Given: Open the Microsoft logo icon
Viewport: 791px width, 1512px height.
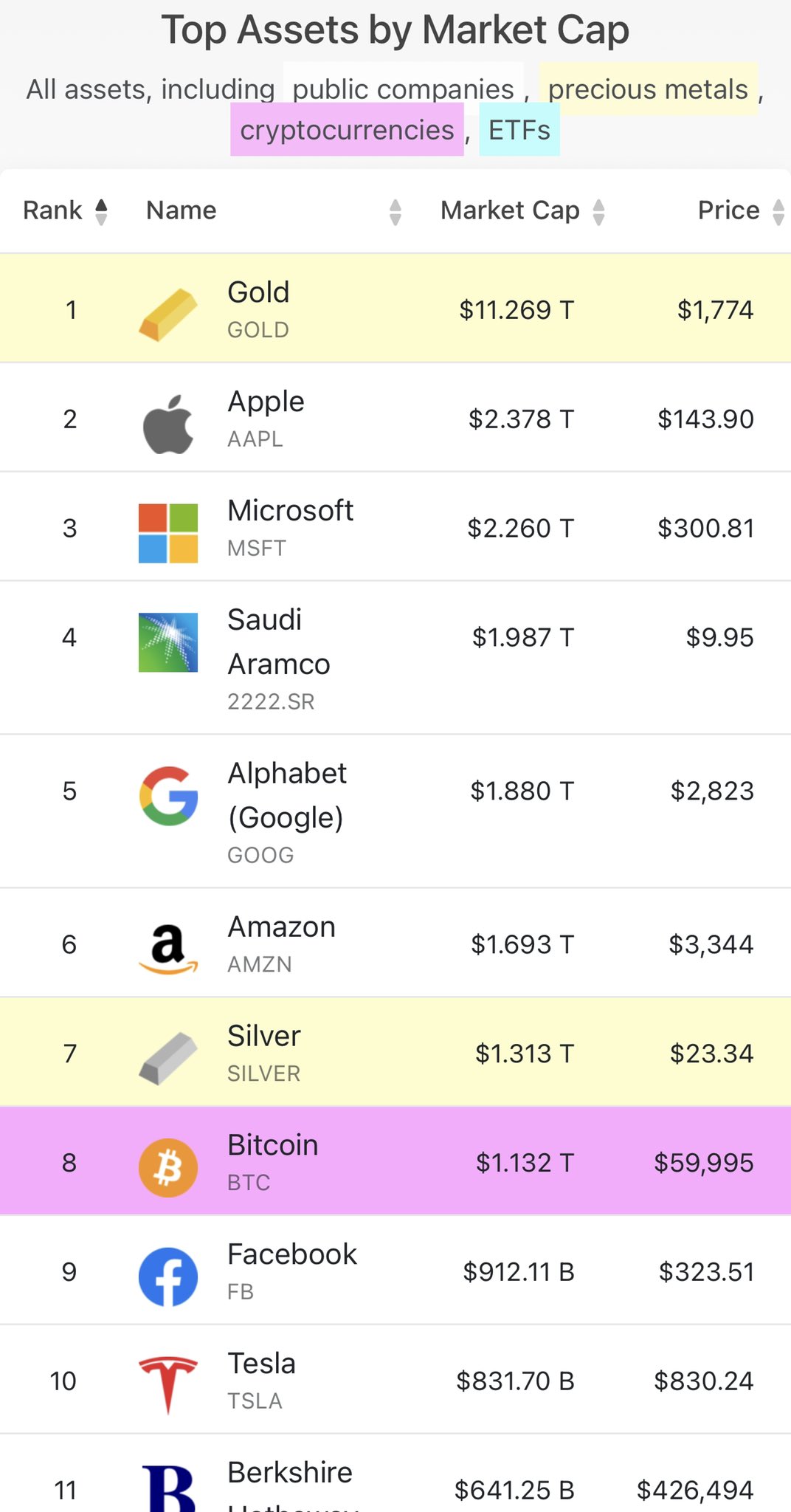Looking at the screenshot, I should click(168, 533).
